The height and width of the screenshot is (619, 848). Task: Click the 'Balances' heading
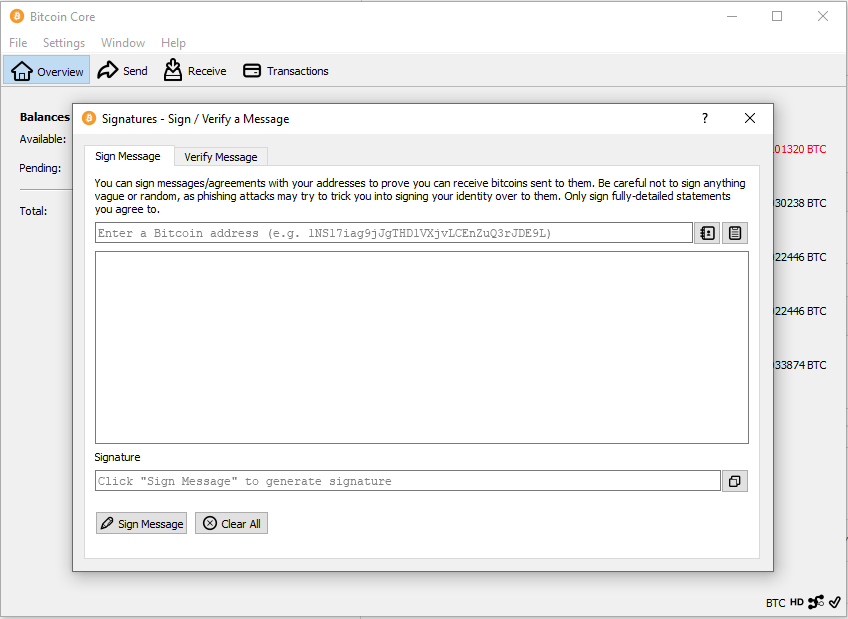(x=45, y=117)
